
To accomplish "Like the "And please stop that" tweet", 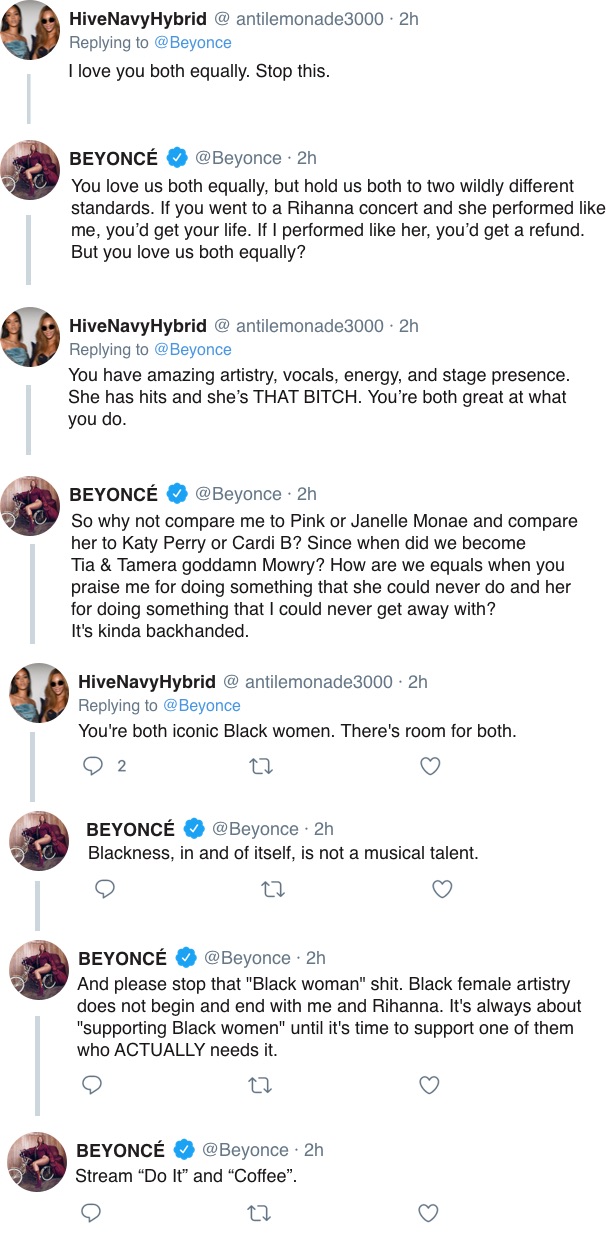I will click(429, 1085).
